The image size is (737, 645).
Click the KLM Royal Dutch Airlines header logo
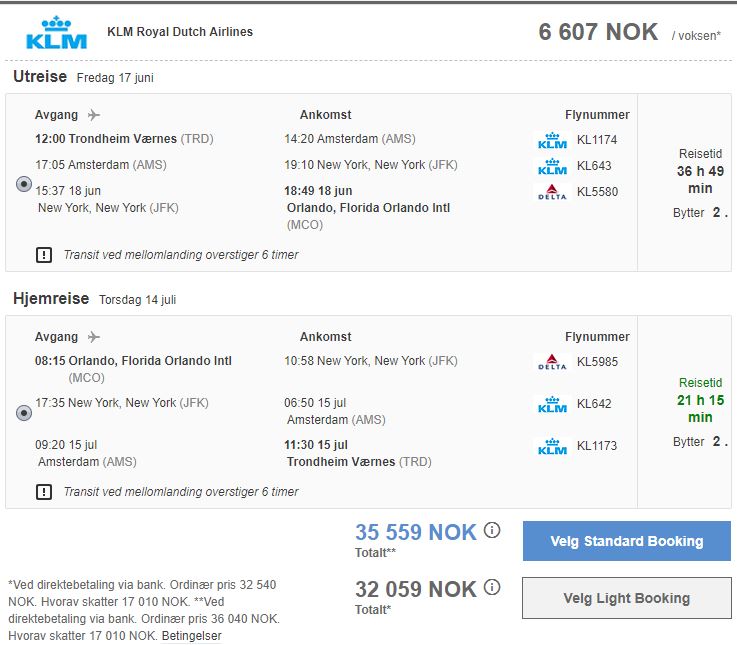(x=56, y=32)
